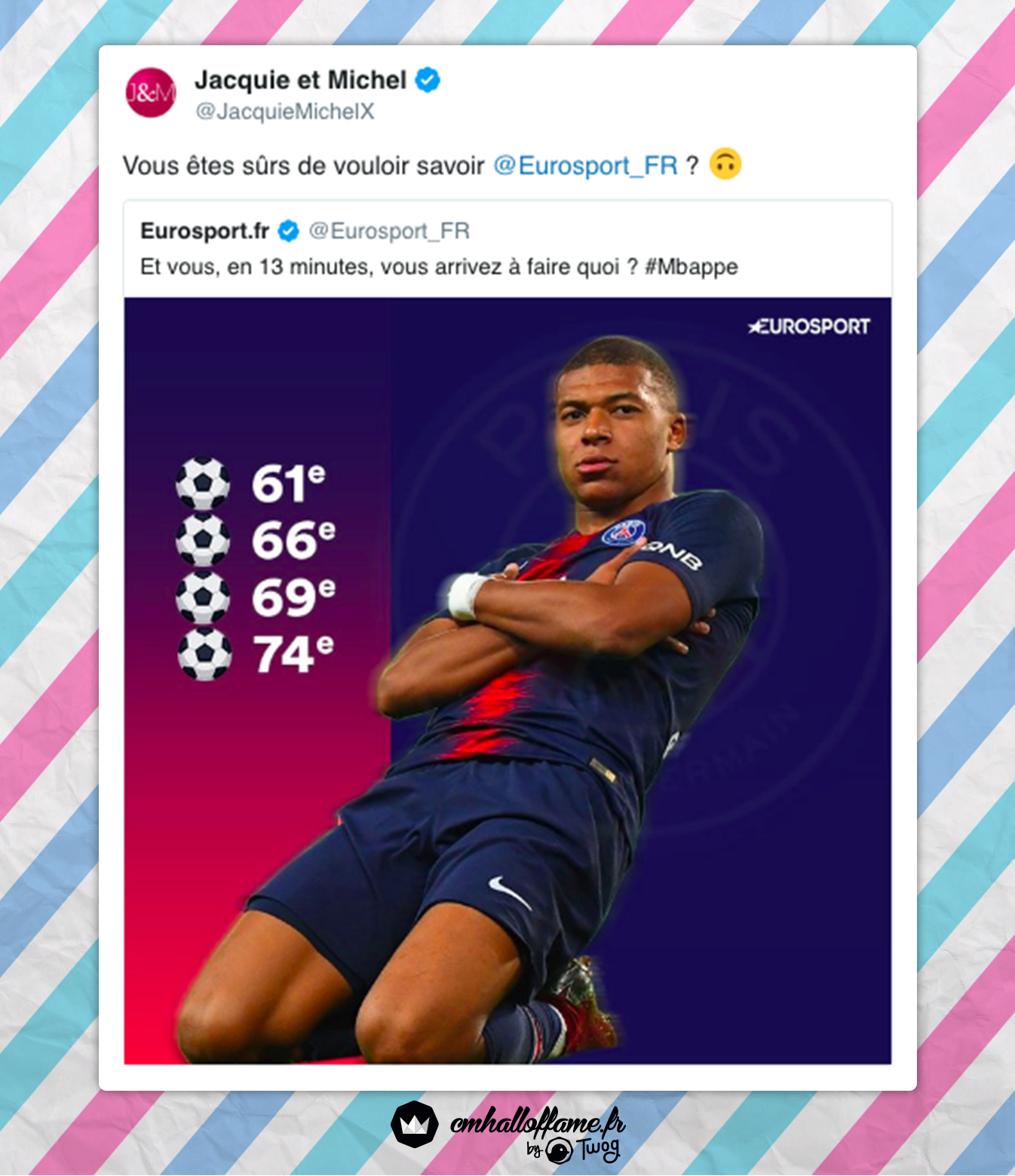Click the soccer ball beside 66e
This screenshot has width=1015, height=1176.
(203, 540)
